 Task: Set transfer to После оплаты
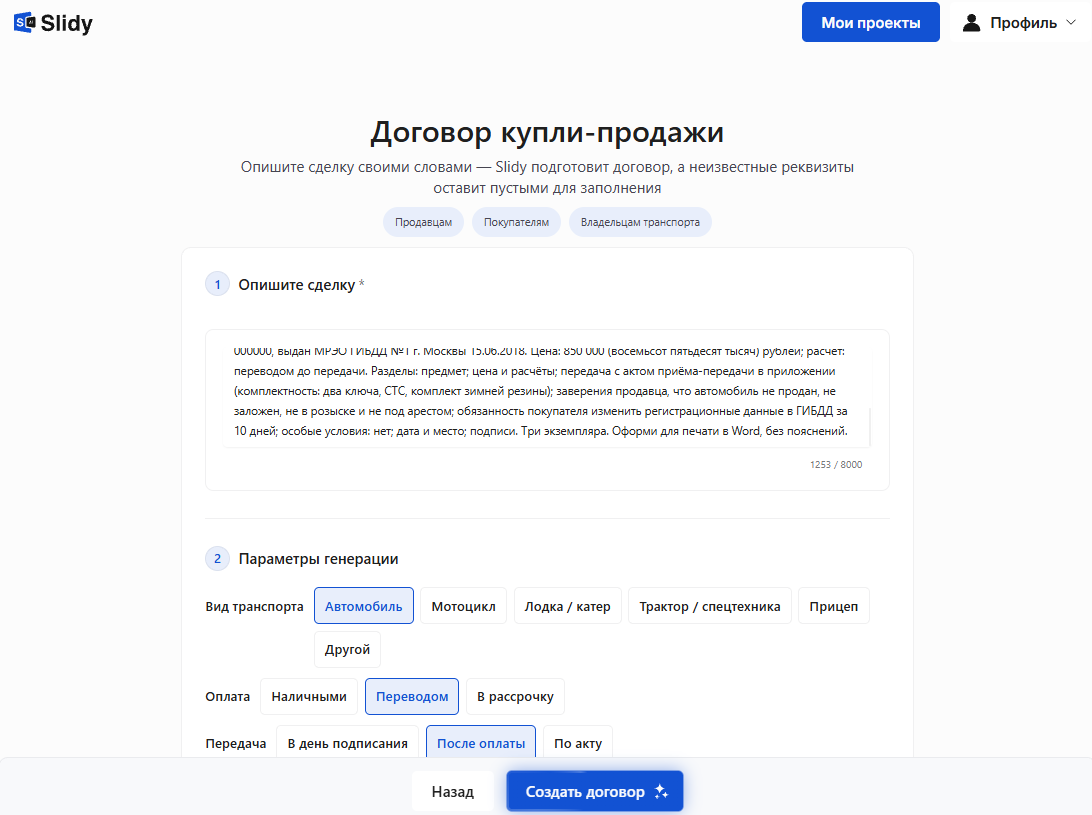coord(481,743)
